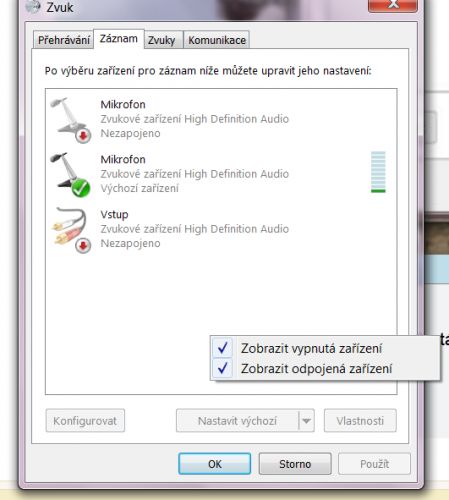
Task: Click the Storno button
Action: tap(295, 464)
